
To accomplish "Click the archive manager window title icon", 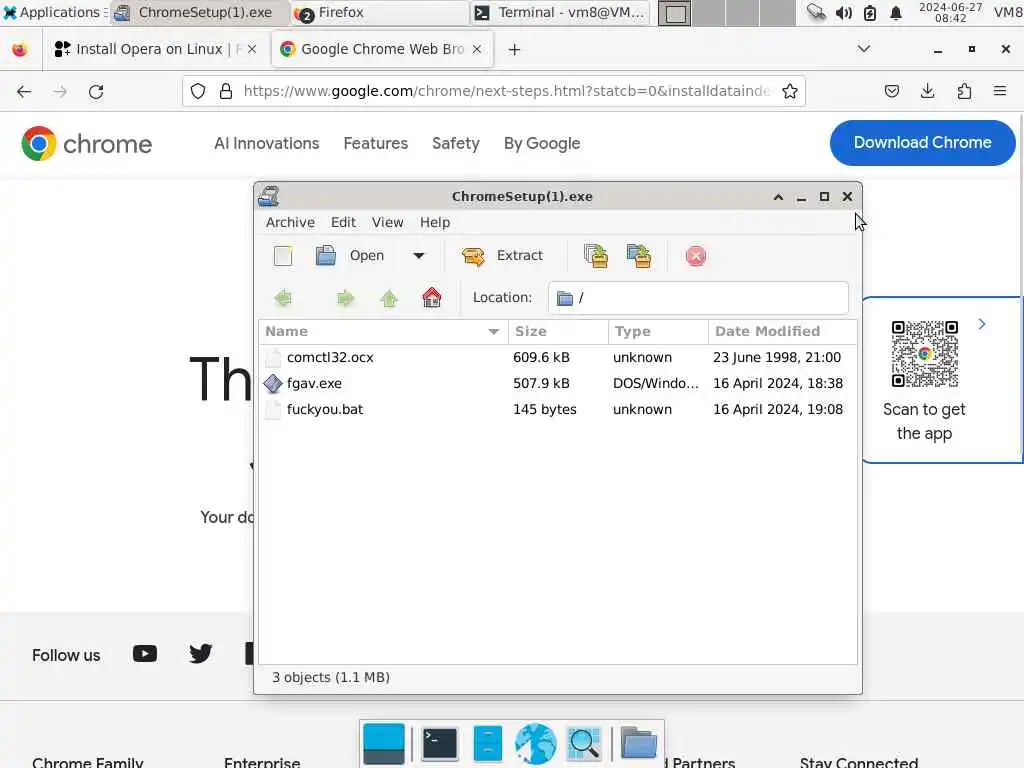I will pos(268,196).
